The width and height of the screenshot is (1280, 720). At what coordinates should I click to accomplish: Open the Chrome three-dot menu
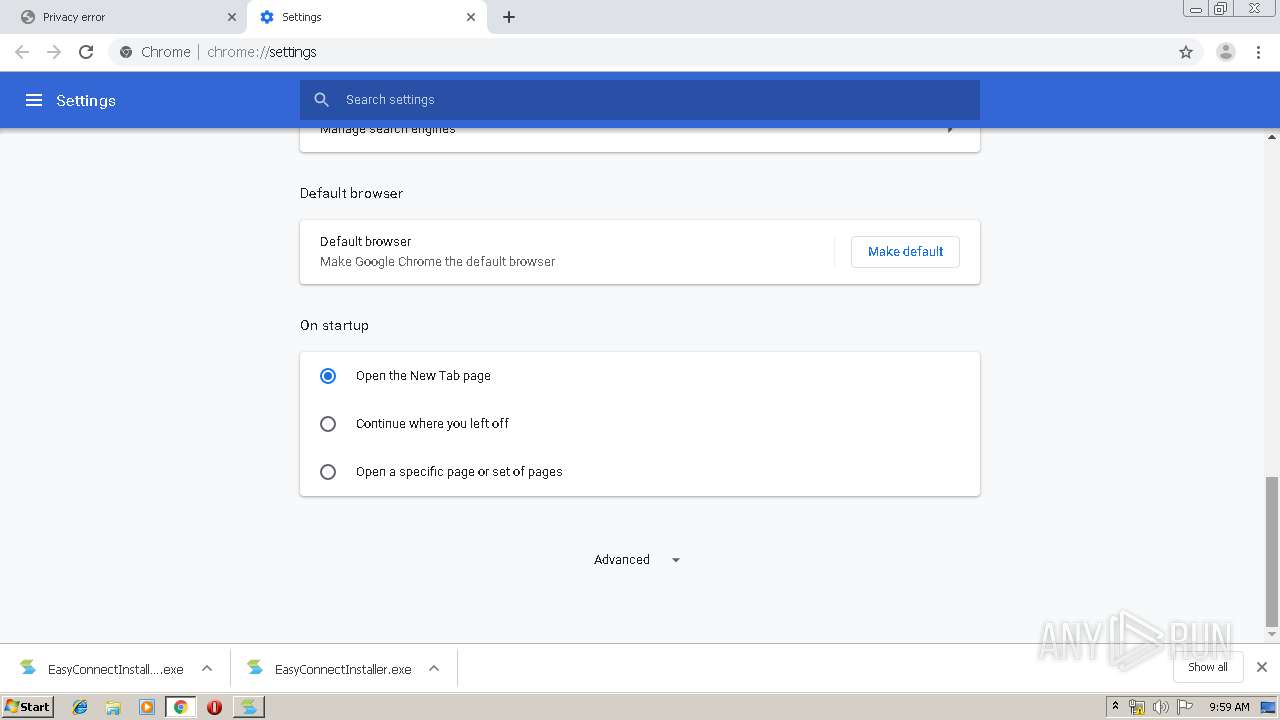tap(1259, 52)
